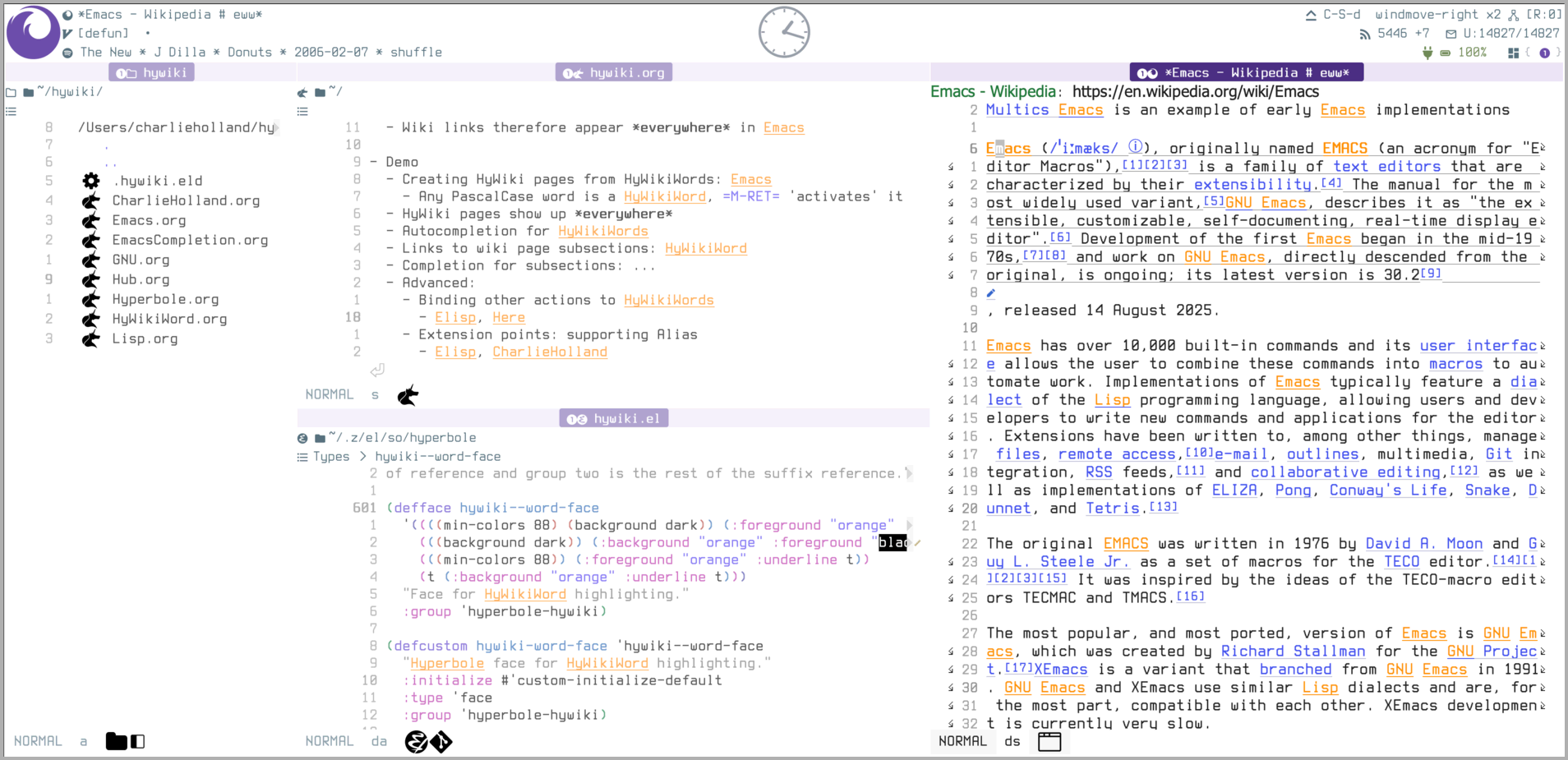This screenshot has height=760, width=1568.
Task: Click the Demo heading in hywiki.org
Action: (402, 162)
